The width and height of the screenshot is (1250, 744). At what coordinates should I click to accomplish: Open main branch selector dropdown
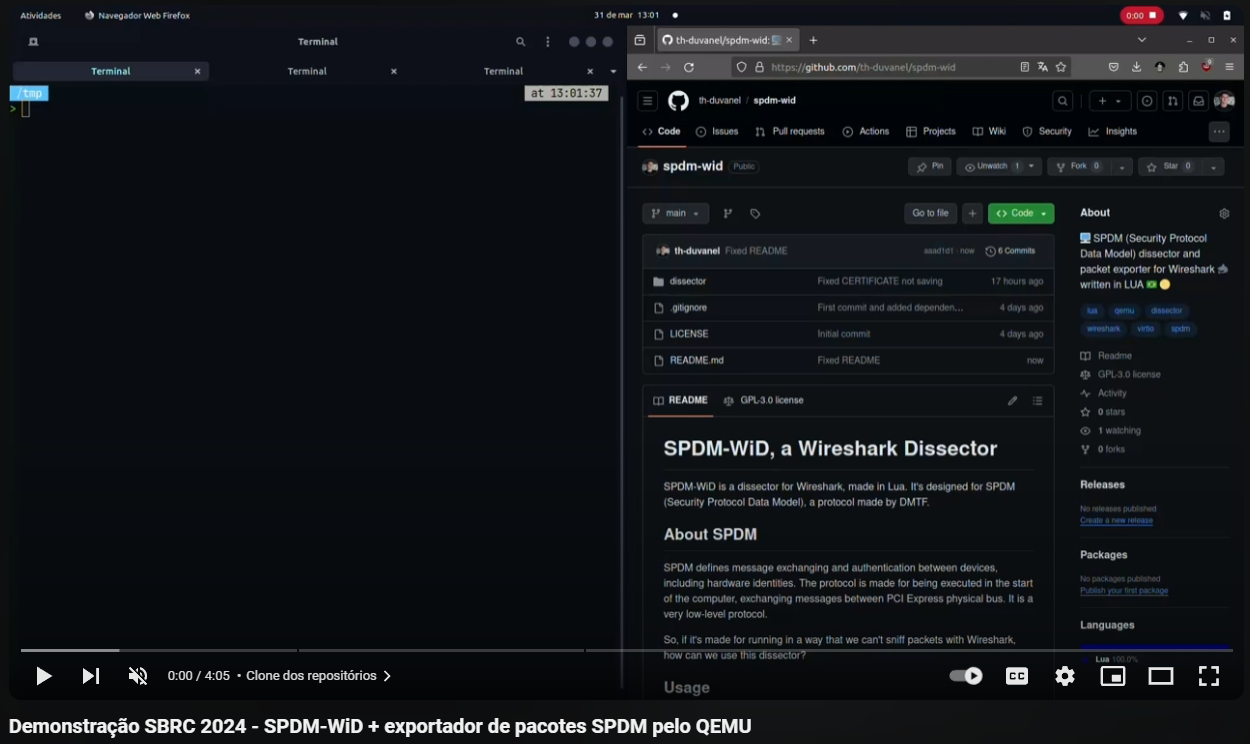676,213
